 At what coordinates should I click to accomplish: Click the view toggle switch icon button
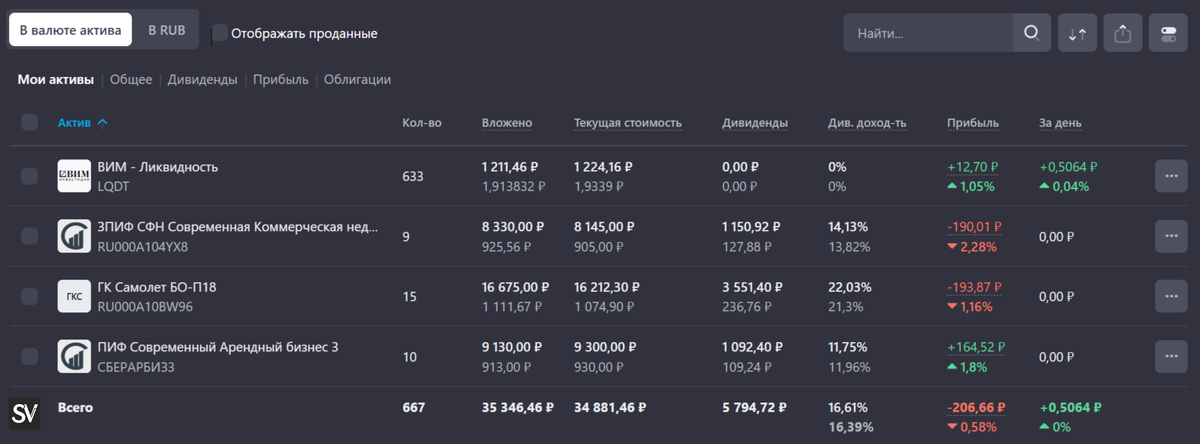pos(1168,33)
